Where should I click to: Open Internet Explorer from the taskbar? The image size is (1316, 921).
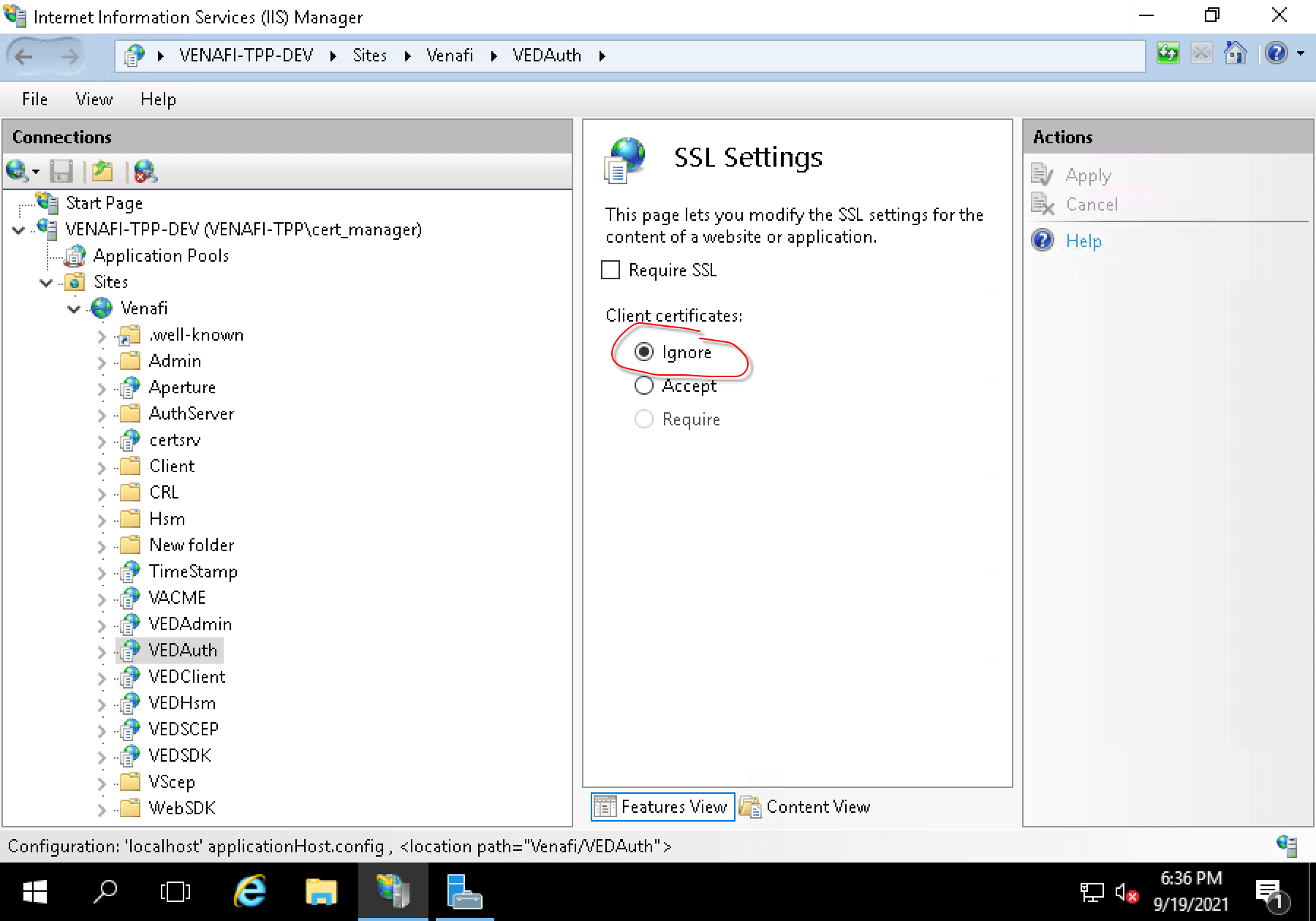click(250, 892)
